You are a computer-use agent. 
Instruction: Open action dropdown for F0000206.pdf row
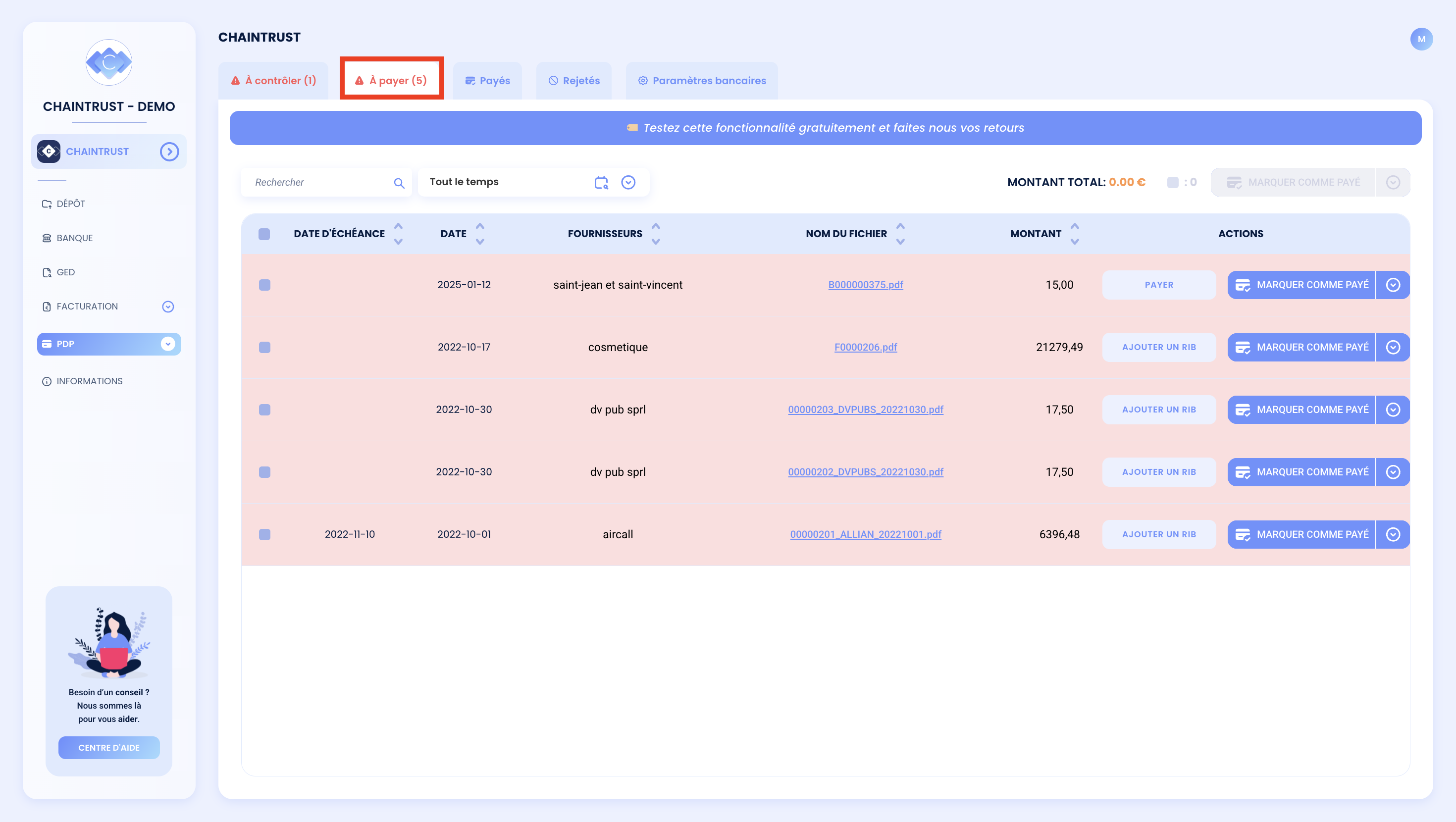click(1393, 347)
